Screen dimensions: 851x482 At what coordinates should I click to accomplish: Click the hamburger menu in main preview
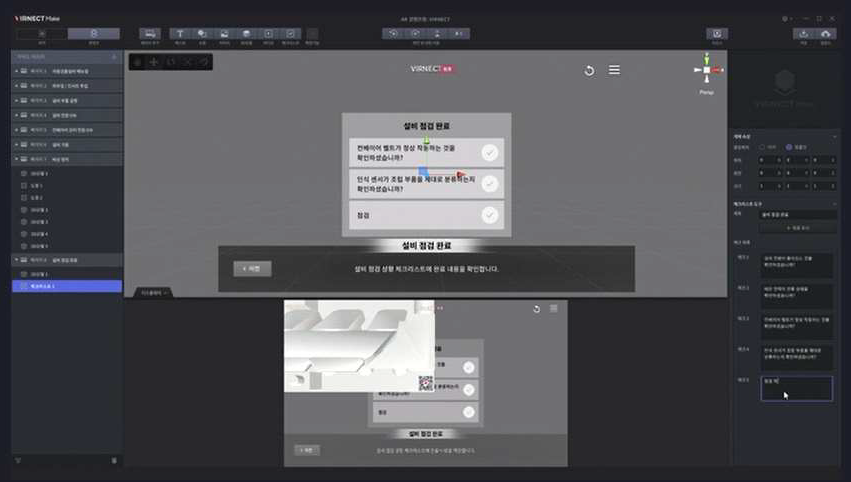pos(614,70)
